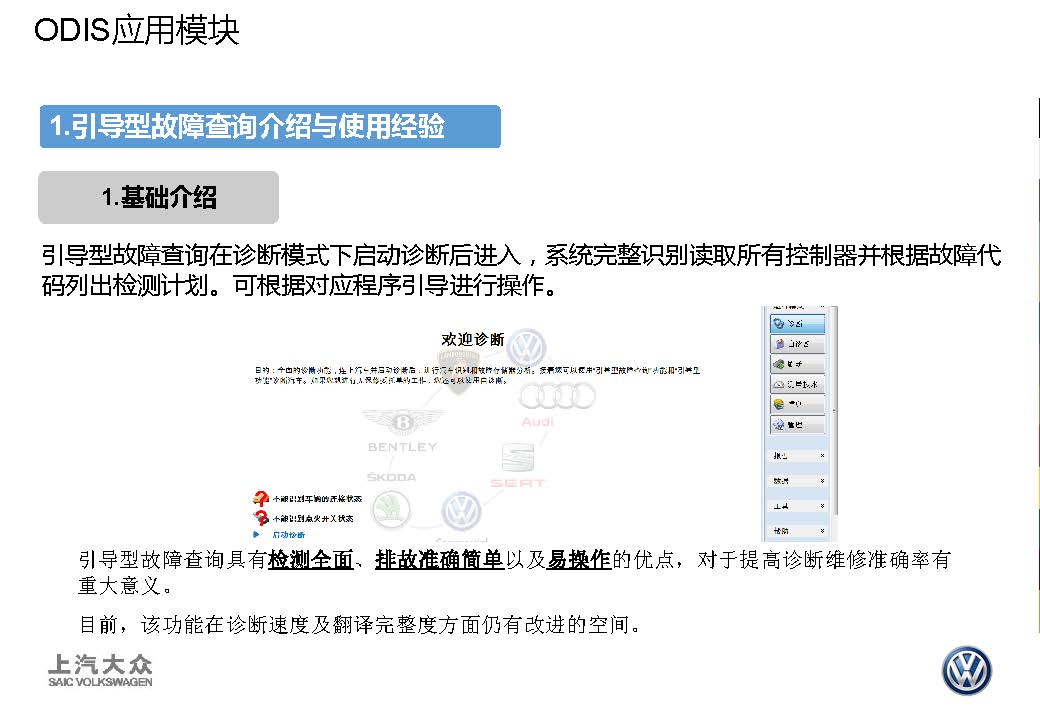Click the sentence beginning 目前，该功能在诊断速度
This screenshot has height=720, width=1040.
359,625
